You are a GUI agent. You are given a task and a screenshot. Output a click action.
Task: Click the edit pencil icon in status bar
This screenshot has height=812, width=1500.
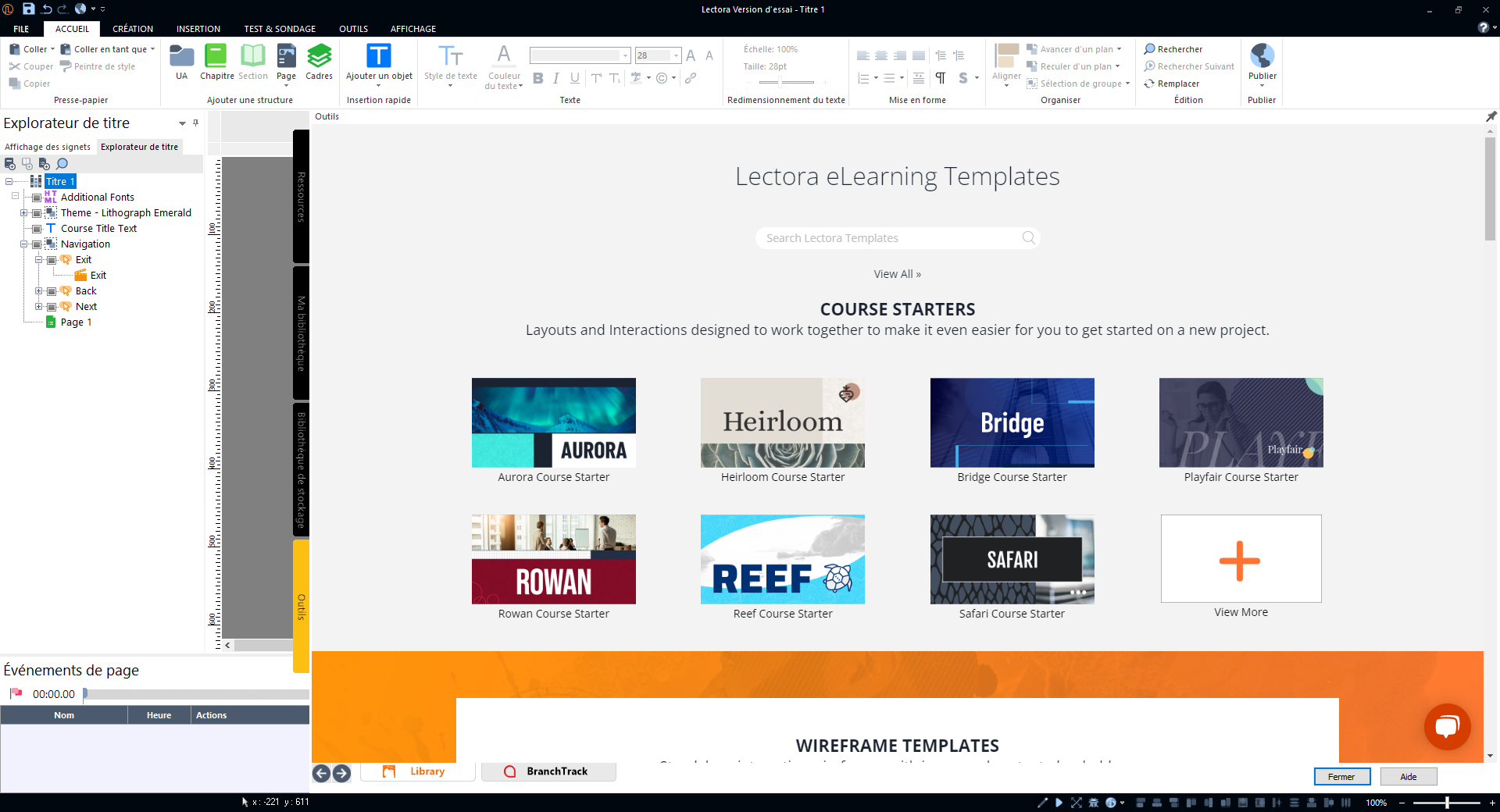pos(1041,802)
